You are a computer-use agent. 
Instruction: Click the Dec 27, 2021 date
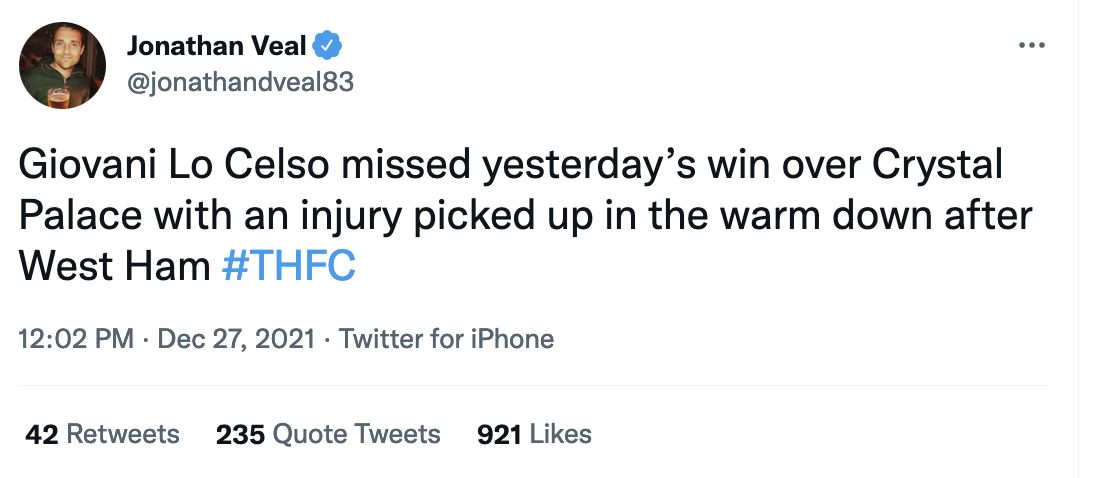point(236,339)
